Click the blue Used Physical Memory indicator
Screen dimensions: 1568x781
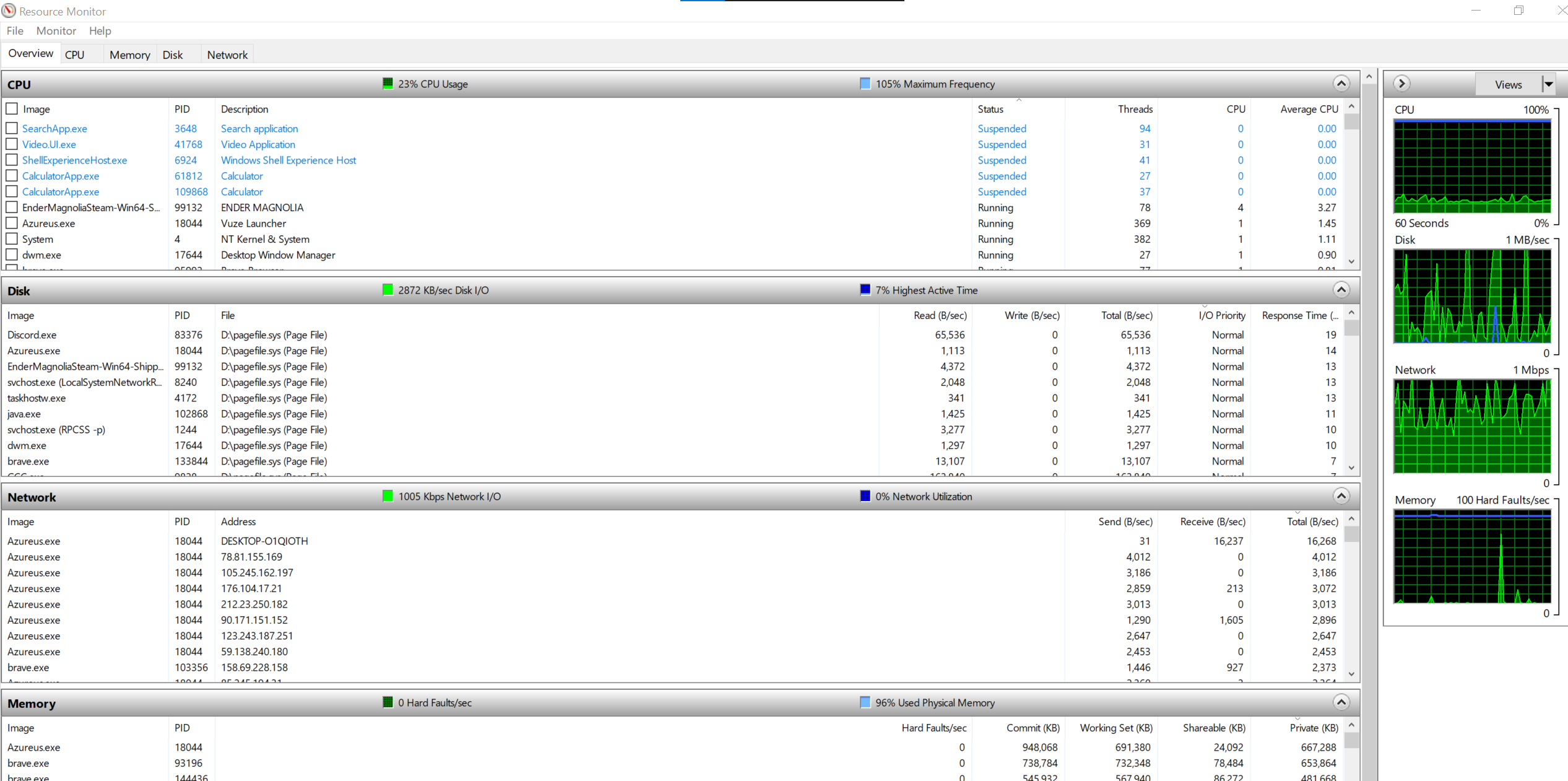865,702
